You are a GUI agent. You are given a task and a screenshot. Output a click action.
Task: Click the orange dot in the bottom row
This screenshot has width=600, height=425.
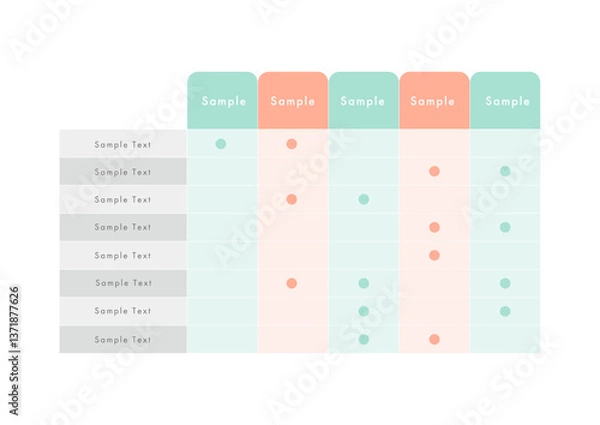[434, 339]
